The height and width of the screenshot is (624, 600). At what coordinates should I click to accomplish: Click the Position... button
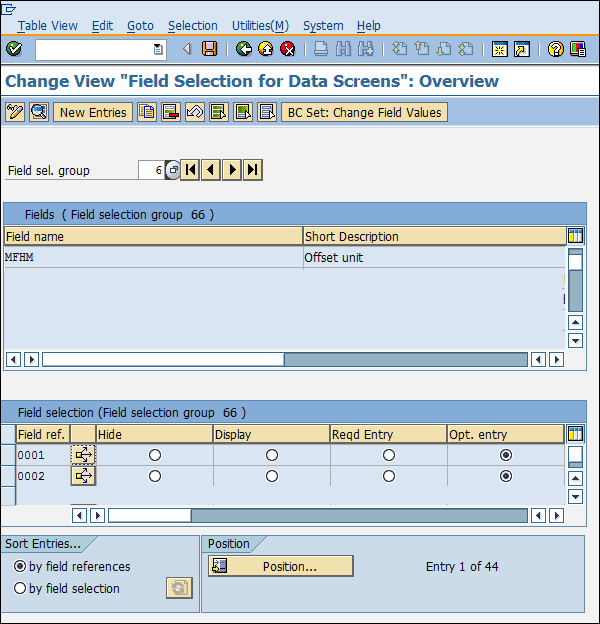pos(281,566)
